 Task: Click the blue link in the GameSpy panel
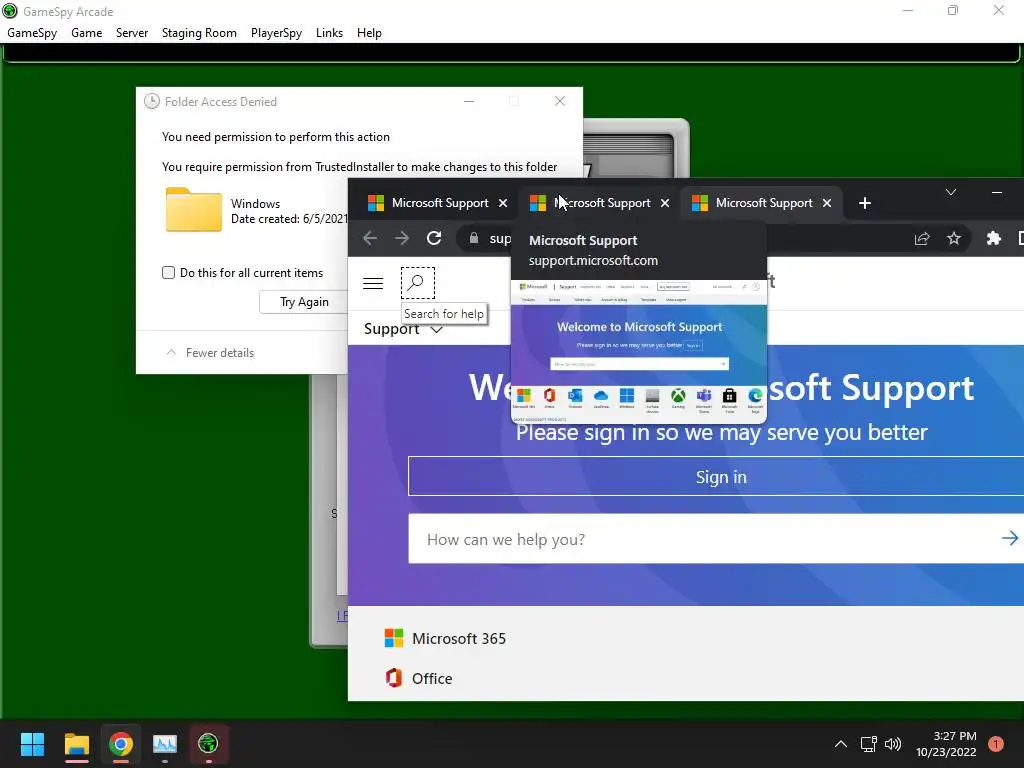click(x=342, y=616)
